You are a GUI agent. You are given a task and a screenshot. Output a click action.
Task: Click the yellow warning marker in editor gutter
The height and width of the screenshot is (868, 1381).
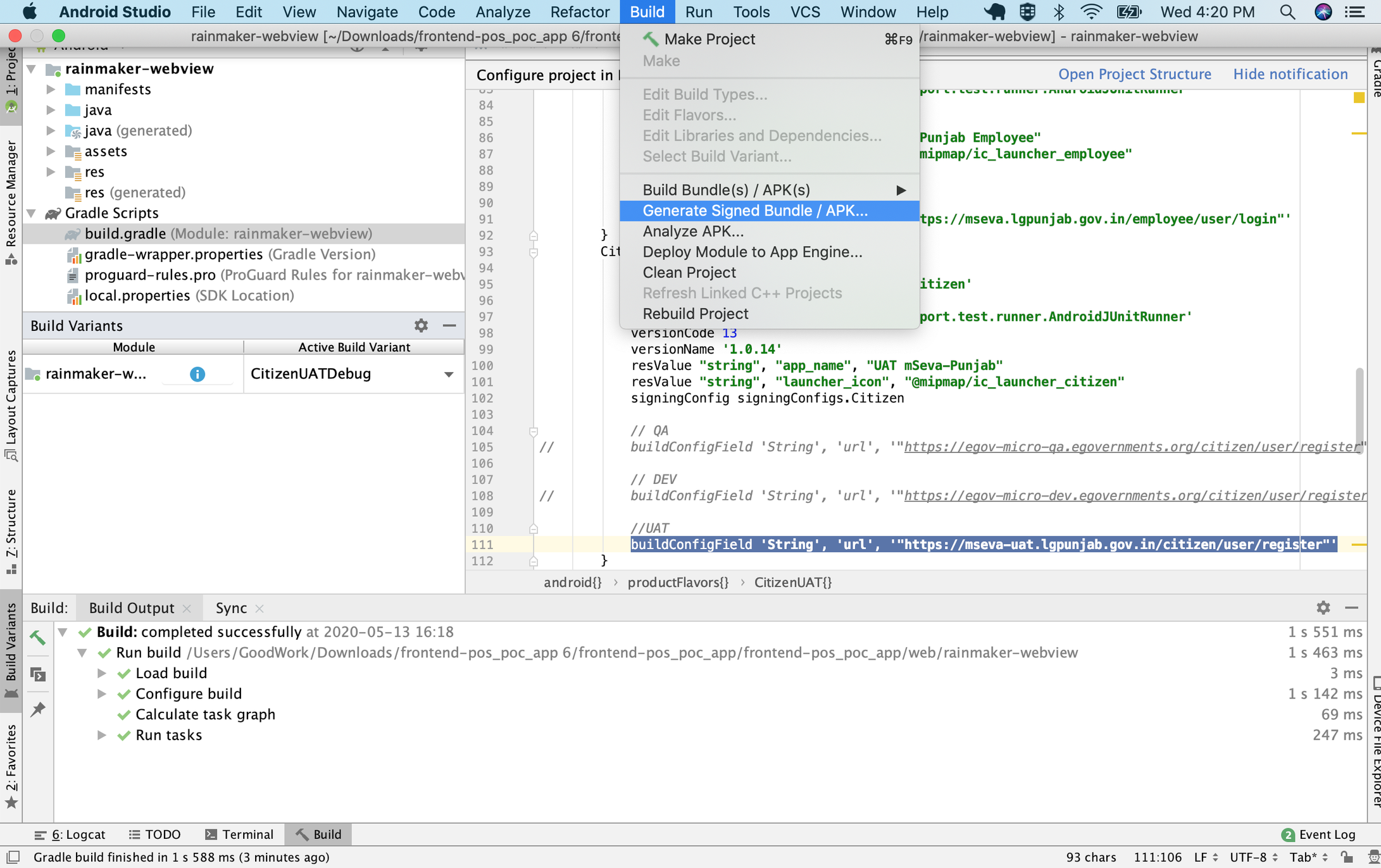[x=1358, y=97]
